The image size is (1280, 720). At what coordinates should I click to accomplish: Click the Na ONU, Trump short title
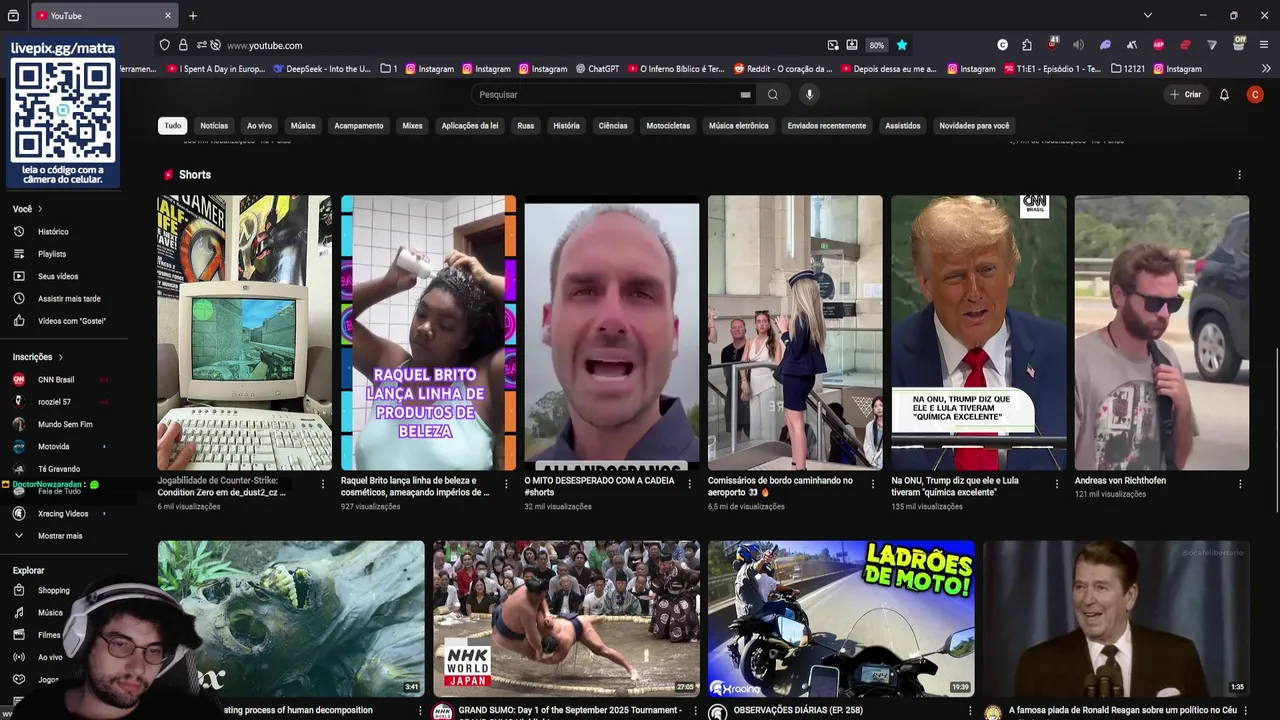[955, 486]
